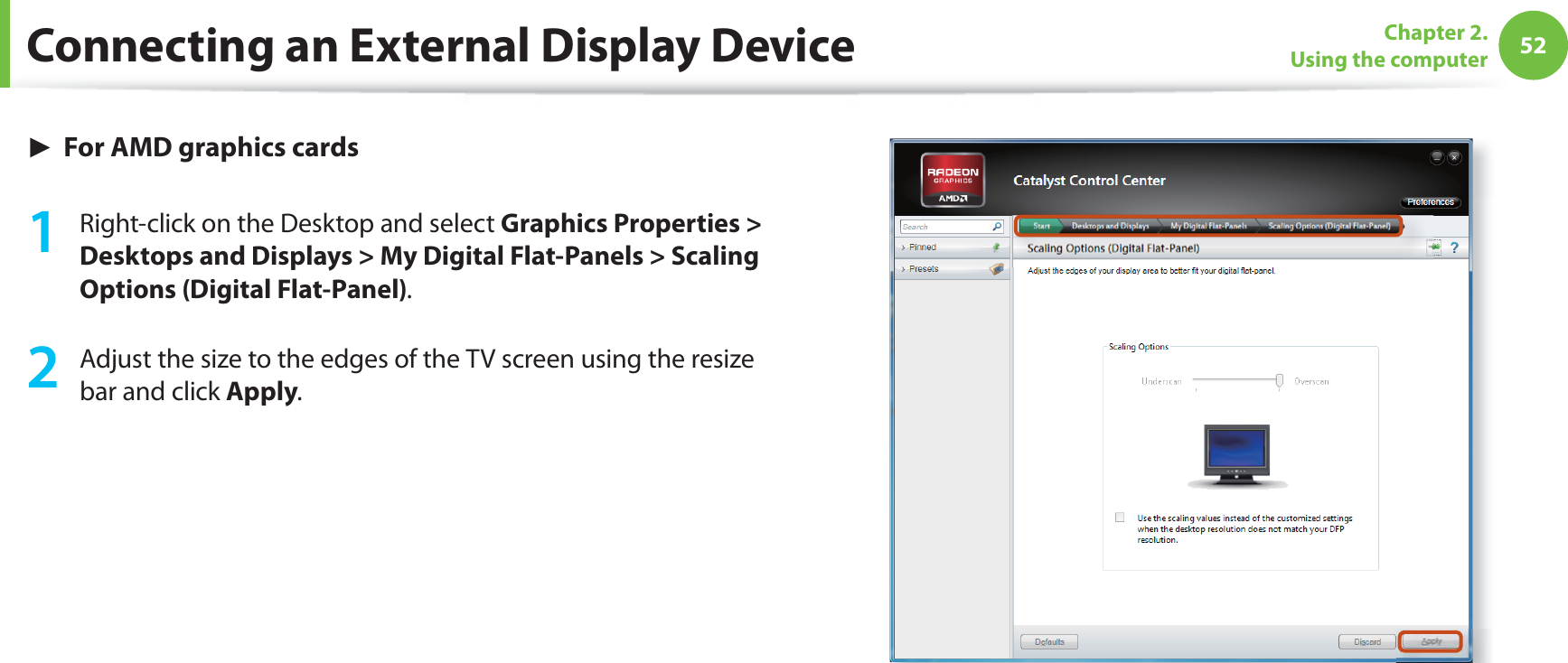Click 'Adjust the edges of your display' description
1568x663 pixels.
pos(1151,271)
